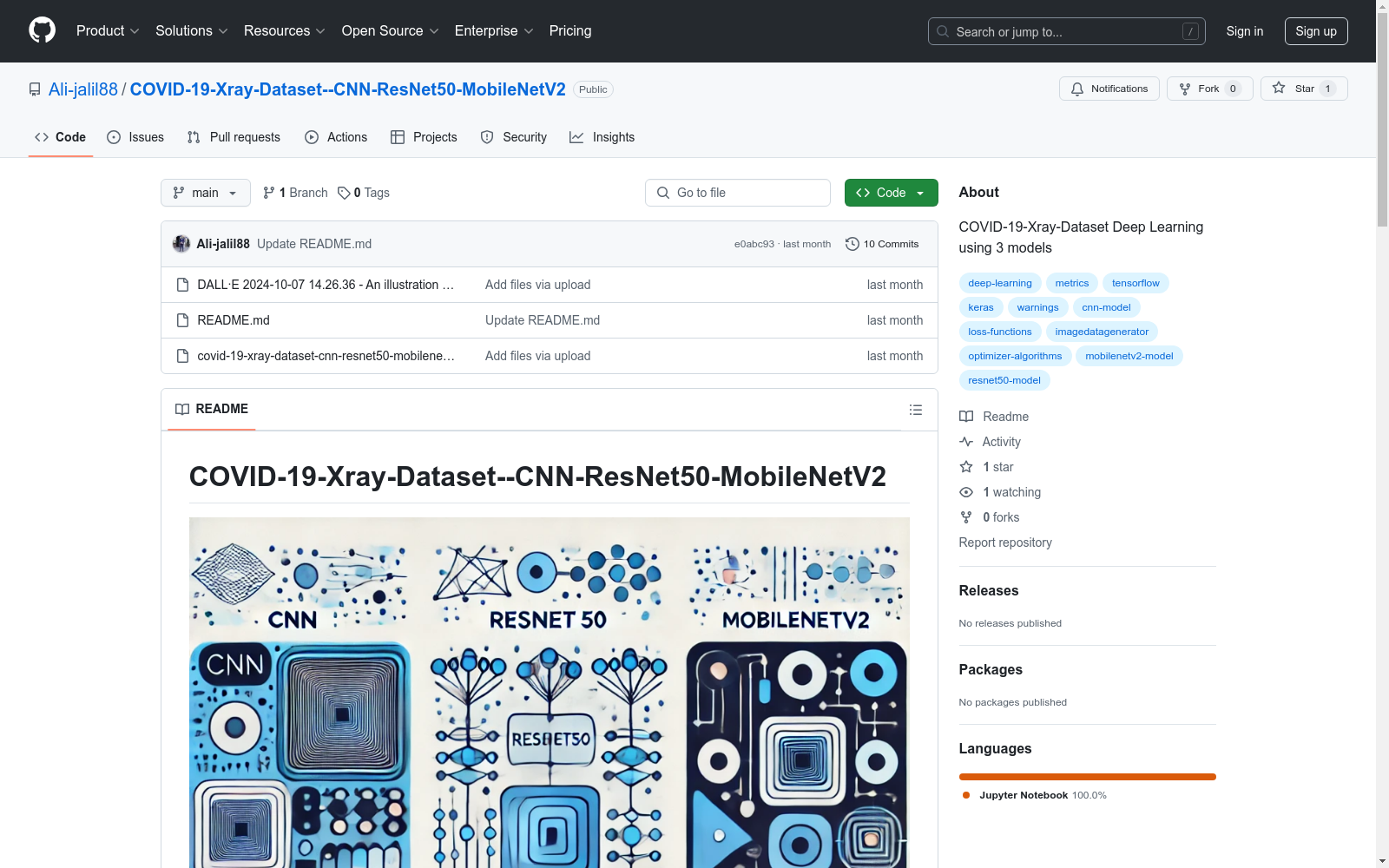Click the Issues tab icon
Screen dimensions: 1389x868
pos(114,137)
